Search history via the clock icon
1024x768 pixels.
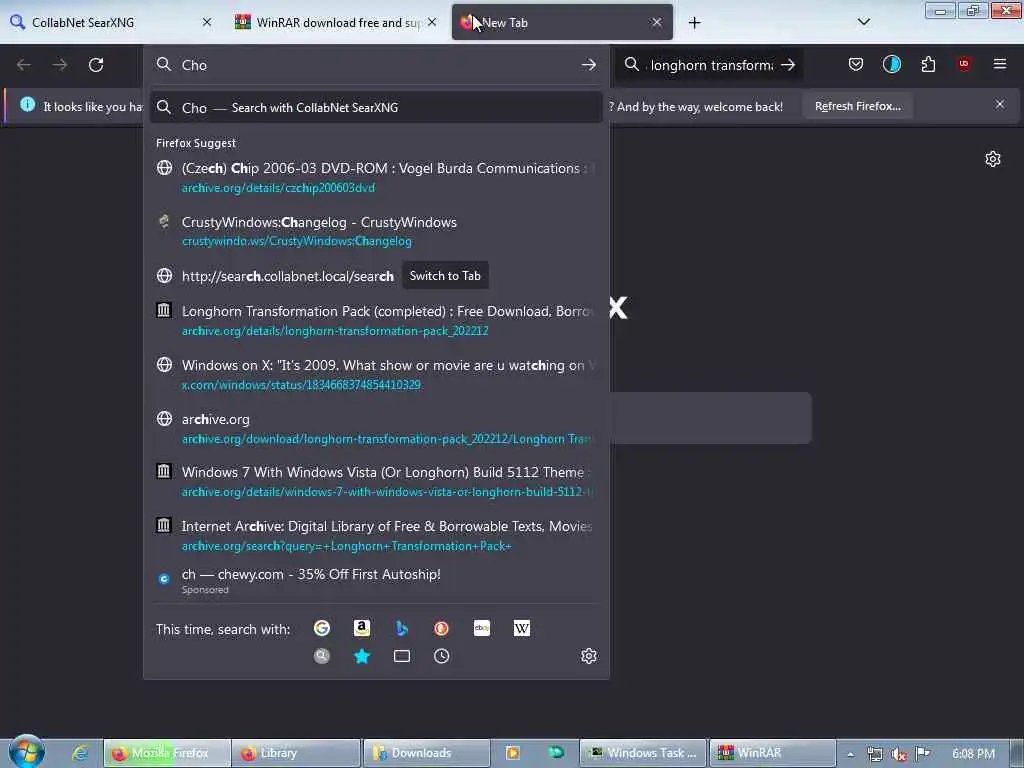click(x=441, y=656)
